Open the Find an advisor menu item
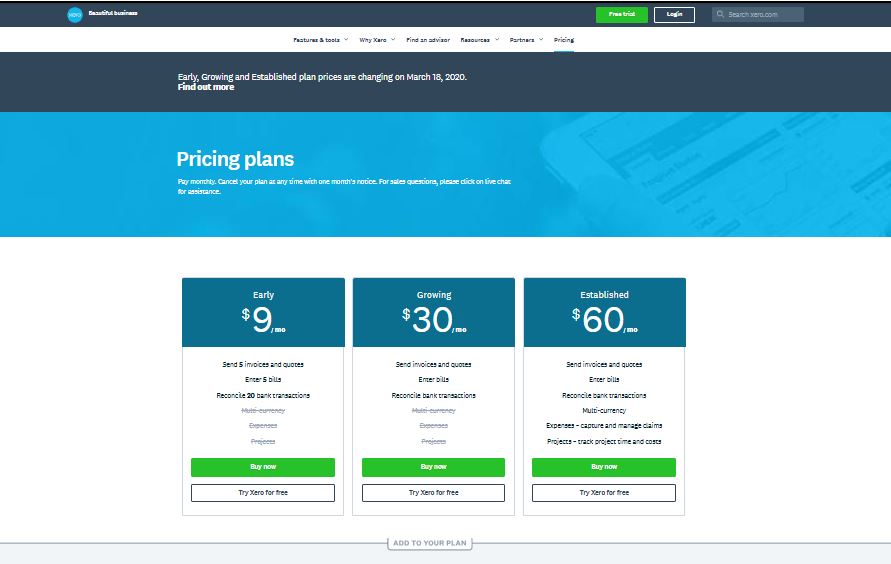Image resolution: width=891 pixels, height=564 pixels. coord(428,40)
